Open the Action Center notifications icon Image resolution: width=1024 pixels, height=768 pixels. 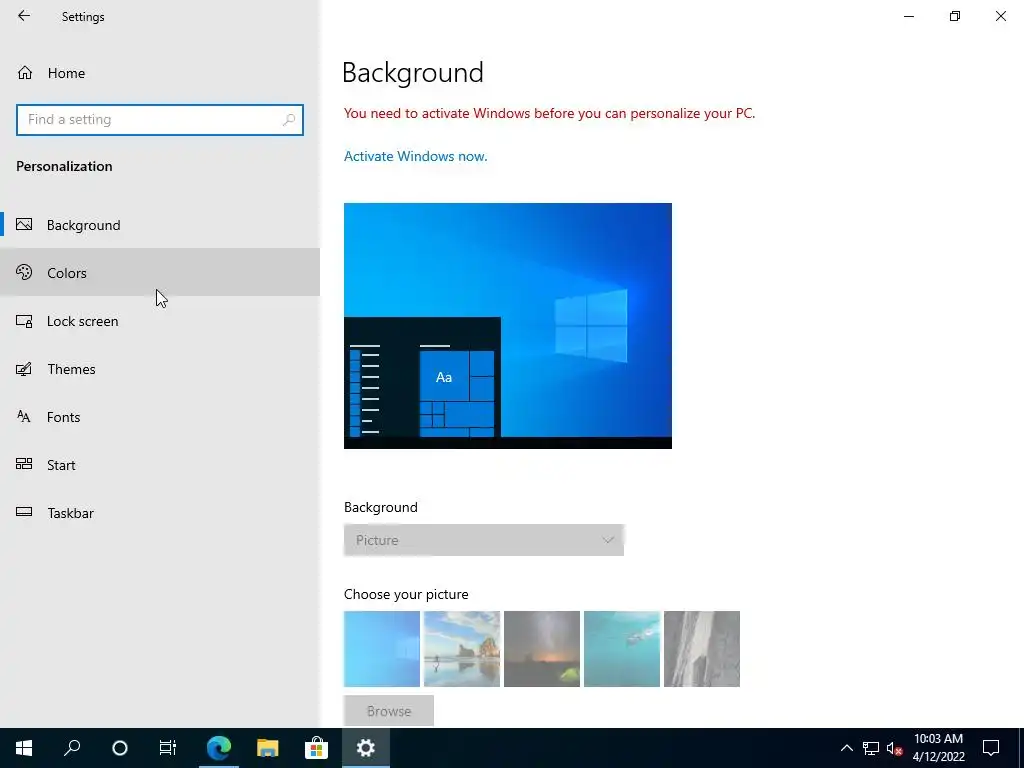click(x=991, y=748)
